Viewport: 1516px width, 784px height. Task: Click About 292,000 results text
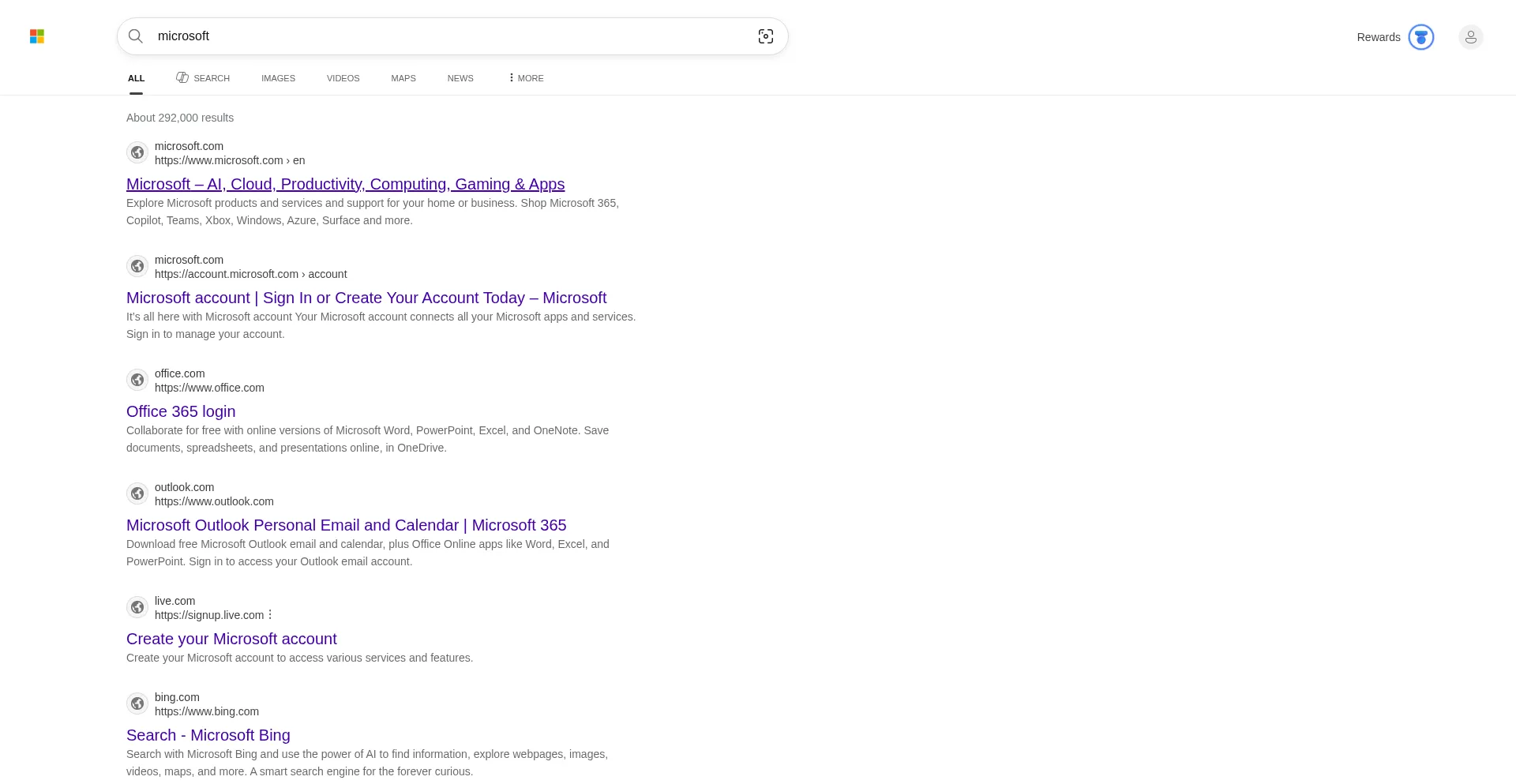pyautogui.click(x=180, y=118)
